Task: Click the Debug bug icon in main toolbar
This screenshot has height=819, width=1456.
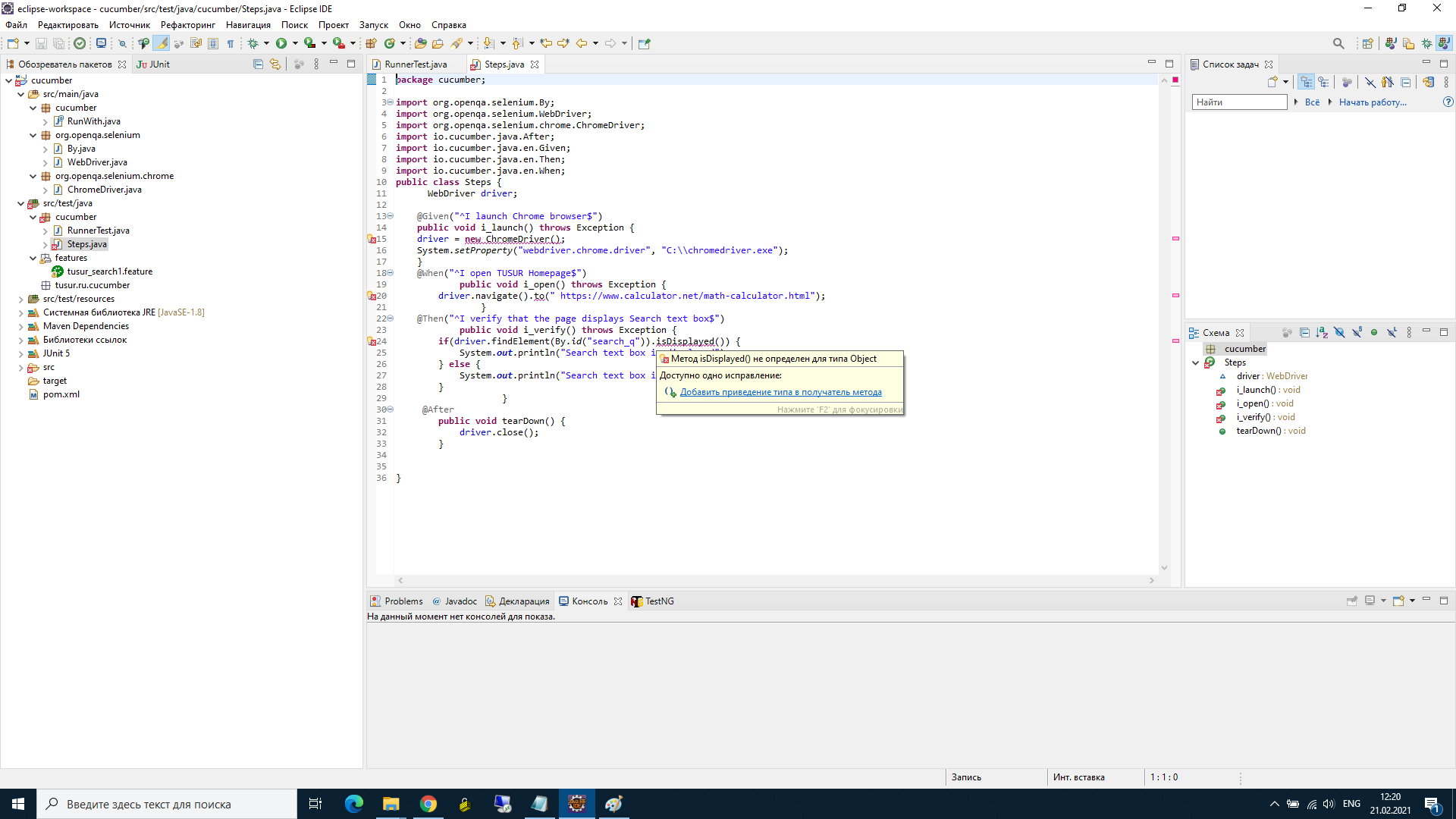Action: (253, 43)
